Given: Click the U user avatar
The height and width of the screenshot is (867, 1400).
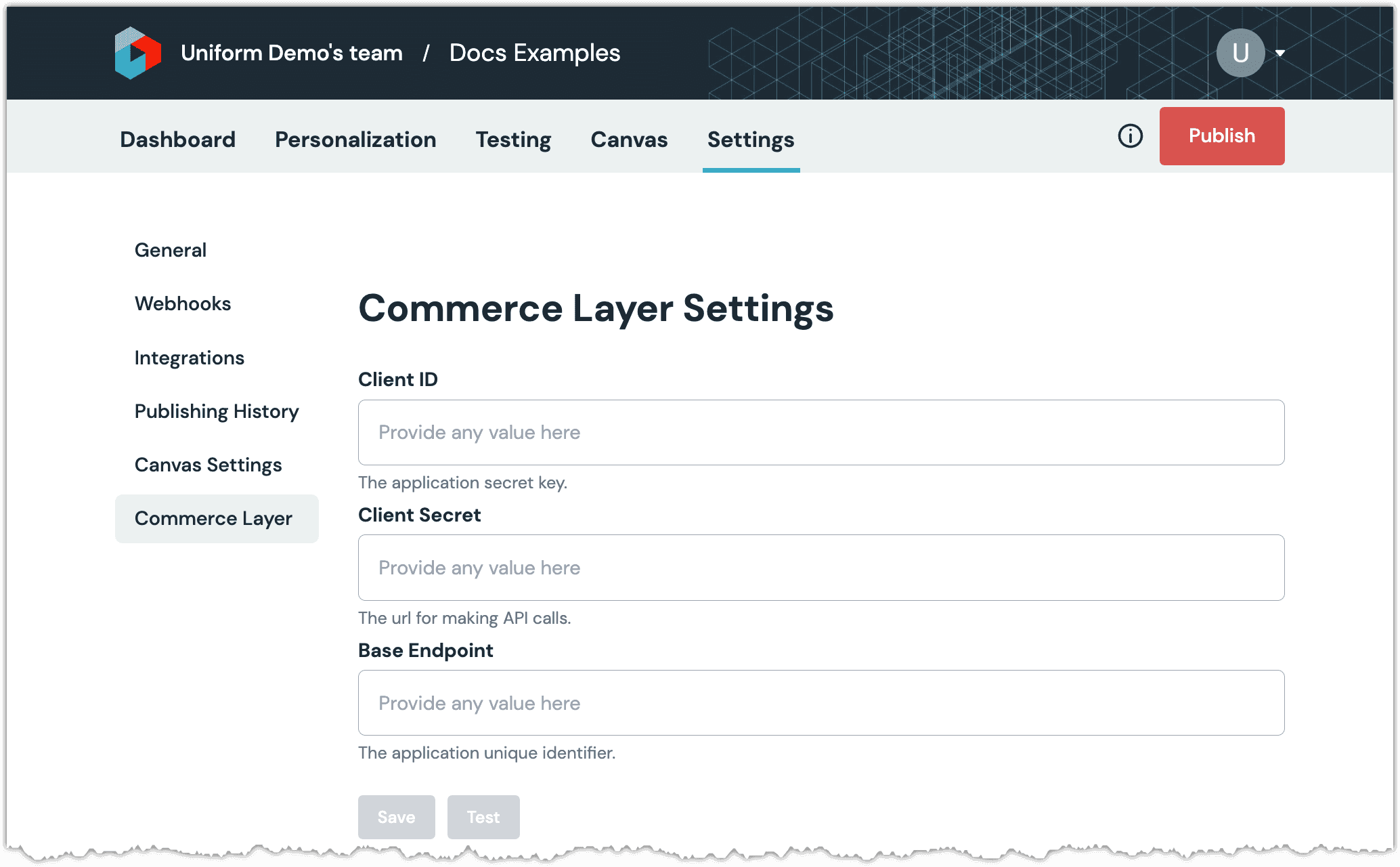Looking at the screenshot, I should pyautogui.click(x=1240, y=53).
